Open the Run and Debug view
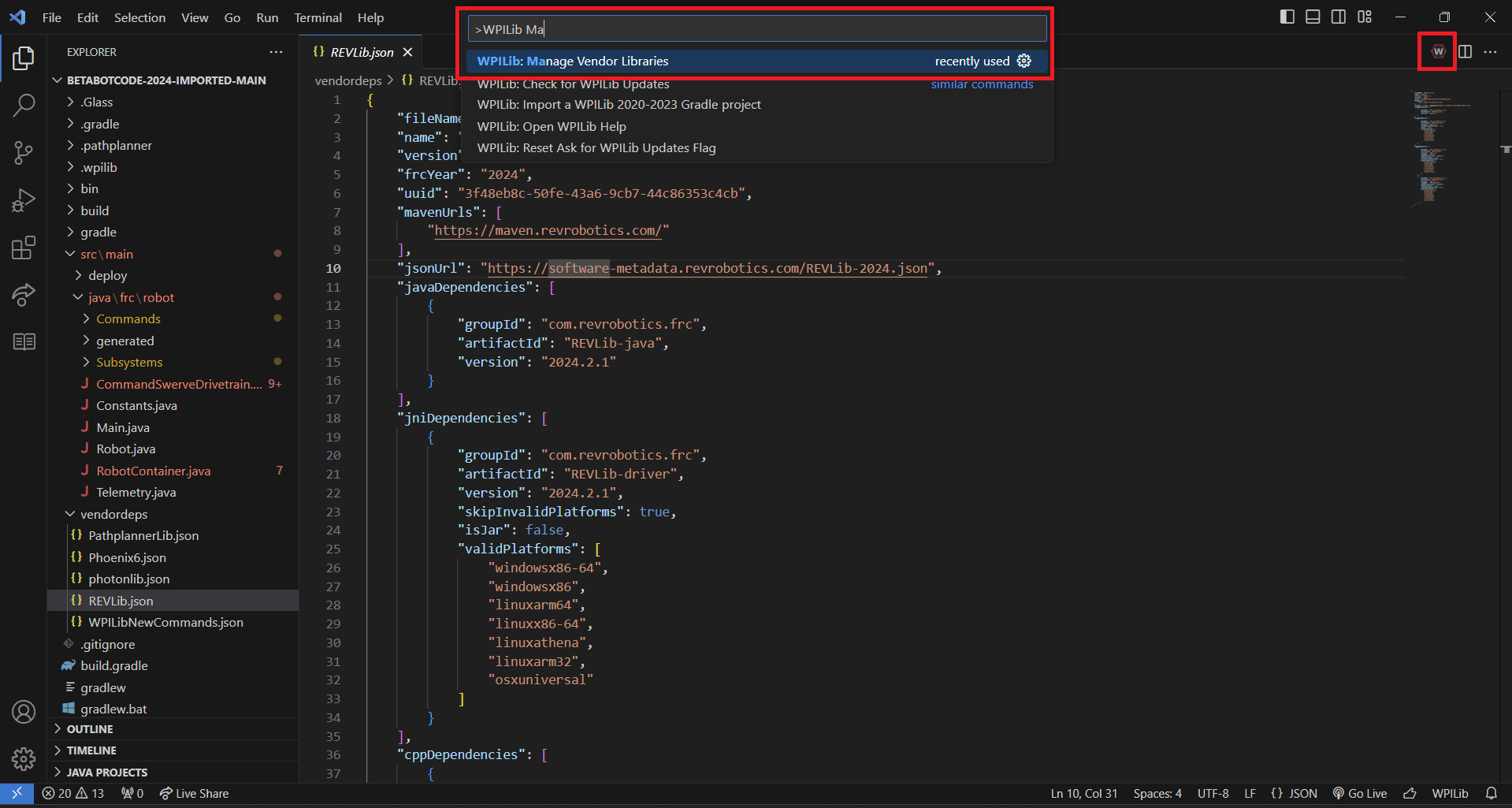Screen dimensions: 1512x808 click(24, 200)
